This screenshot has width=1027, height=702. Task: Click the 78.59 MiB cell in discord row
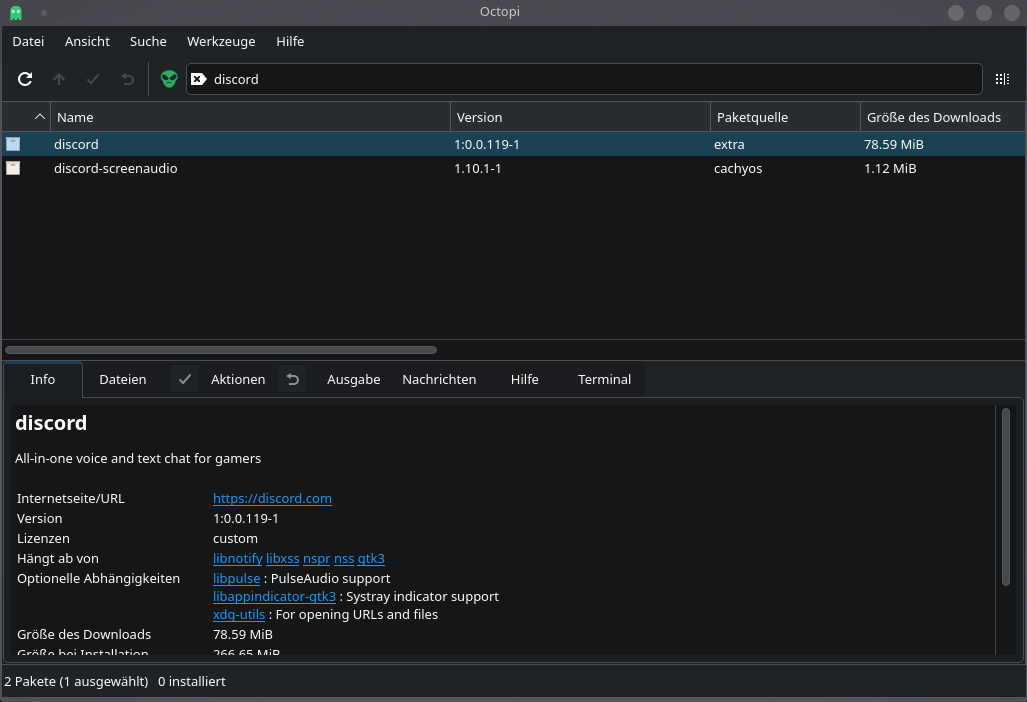(x=893, y=144)
